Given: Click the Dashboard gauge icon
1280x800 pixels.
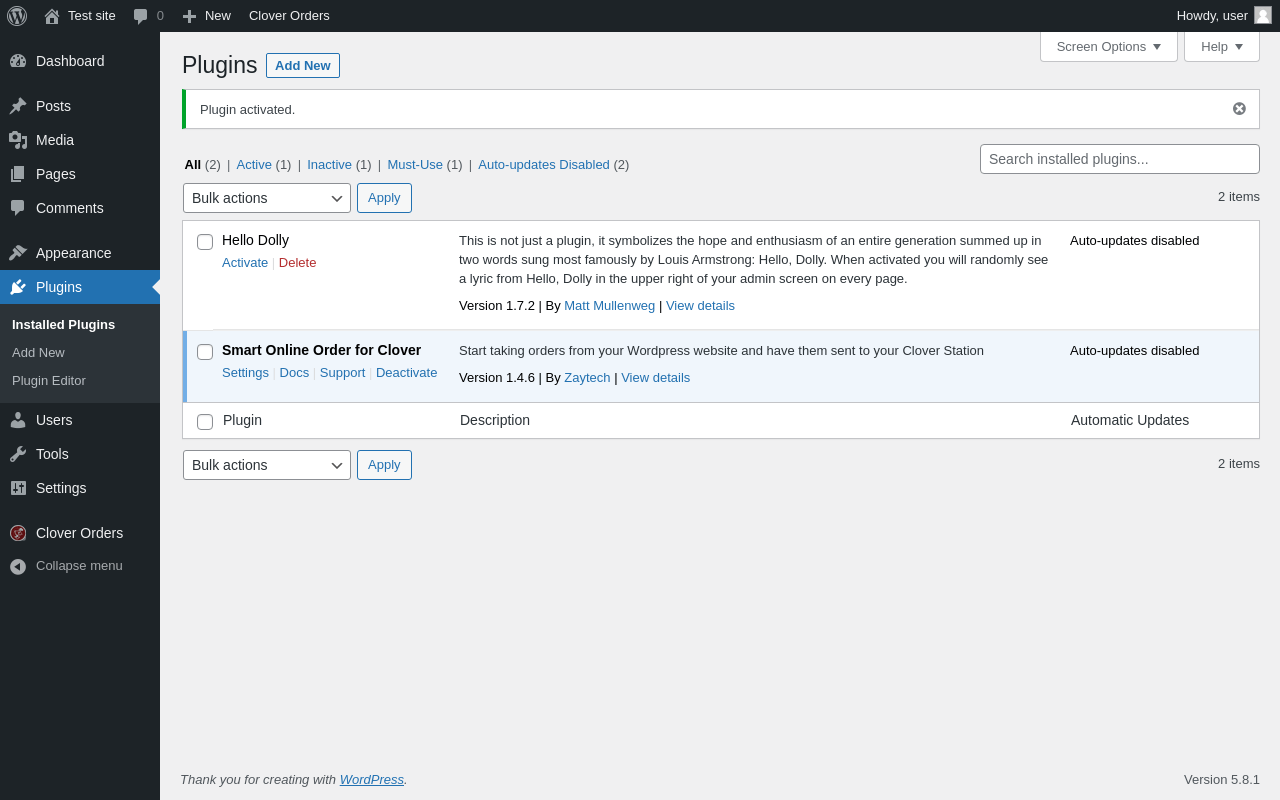Looking at the screenshot, I should (18, 61).
